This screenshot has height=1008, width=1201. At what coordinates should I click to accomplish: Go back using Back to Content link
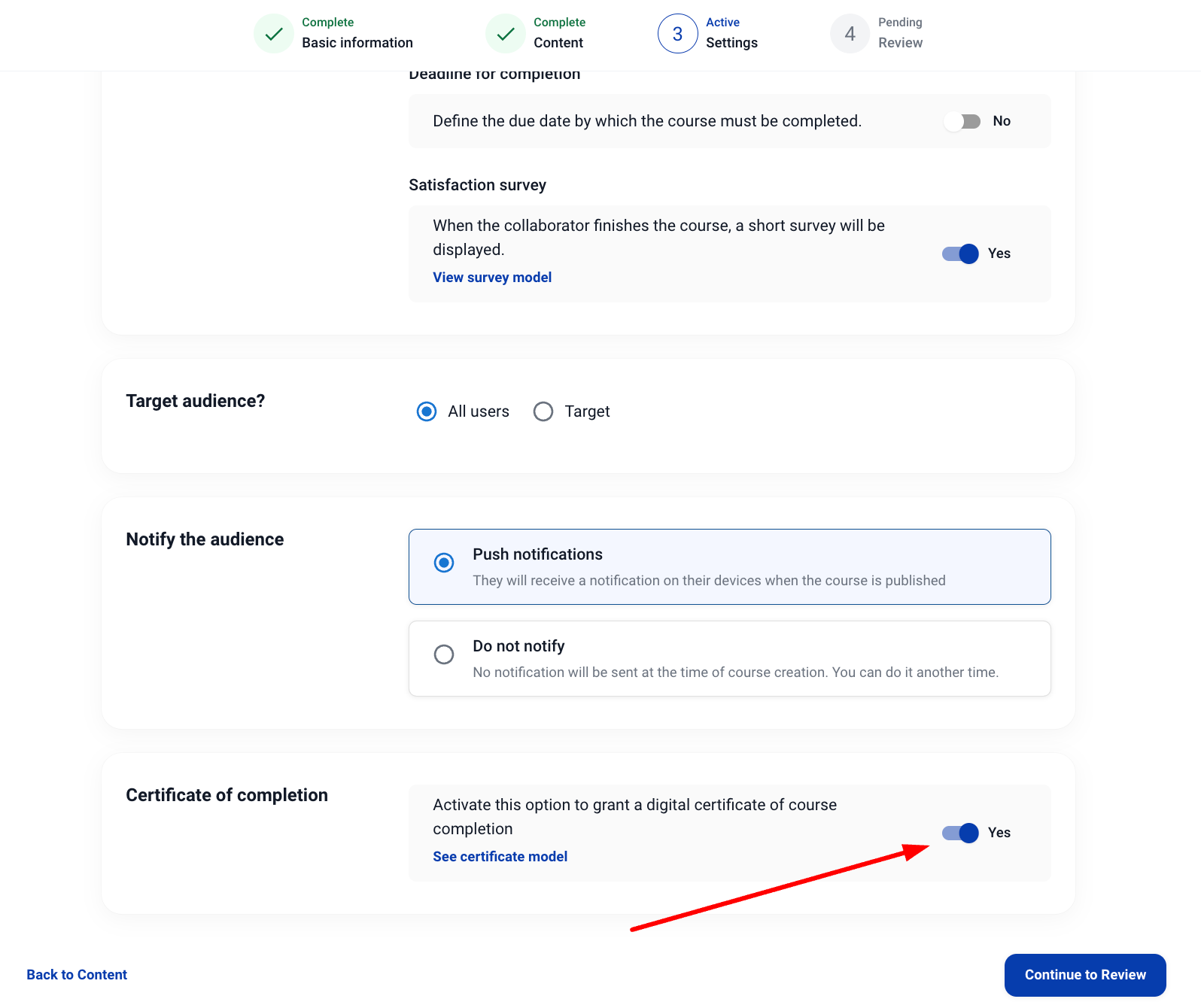coord(77,975)
